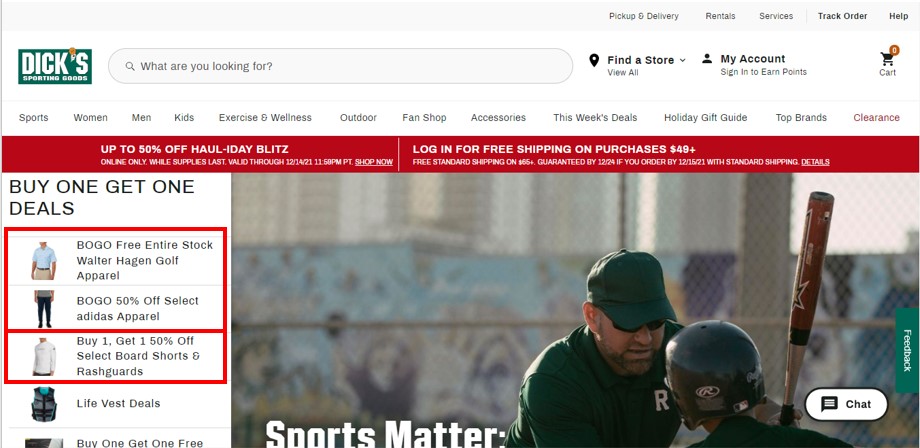
Task: Select the Life Vest Deals thumbnail
Action: (x=44, y=404)
